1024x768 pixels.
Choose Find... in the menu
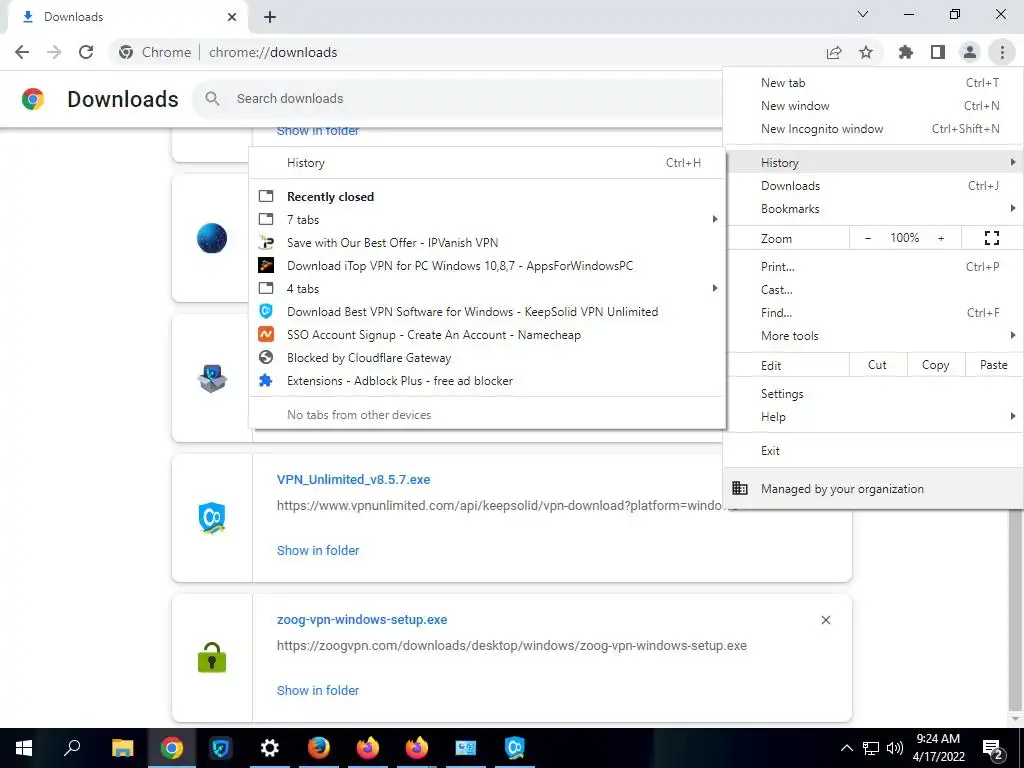[873, 313]
